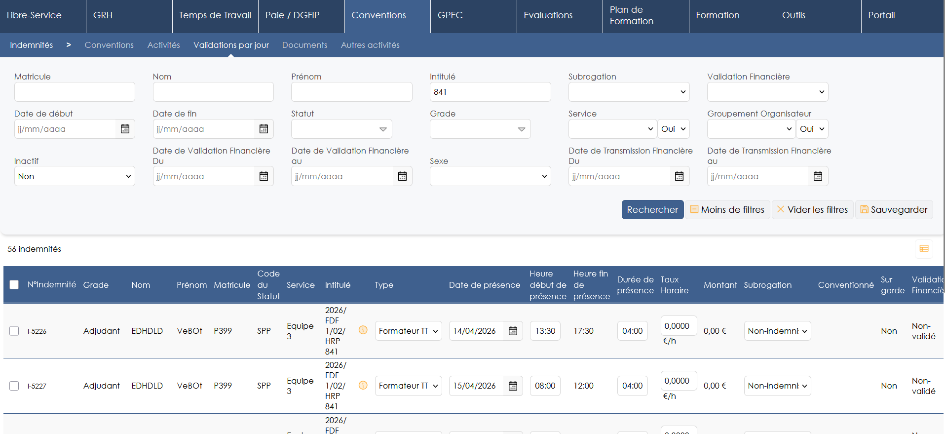Open the Temps de Travail menu

click(x=215, y=16)
